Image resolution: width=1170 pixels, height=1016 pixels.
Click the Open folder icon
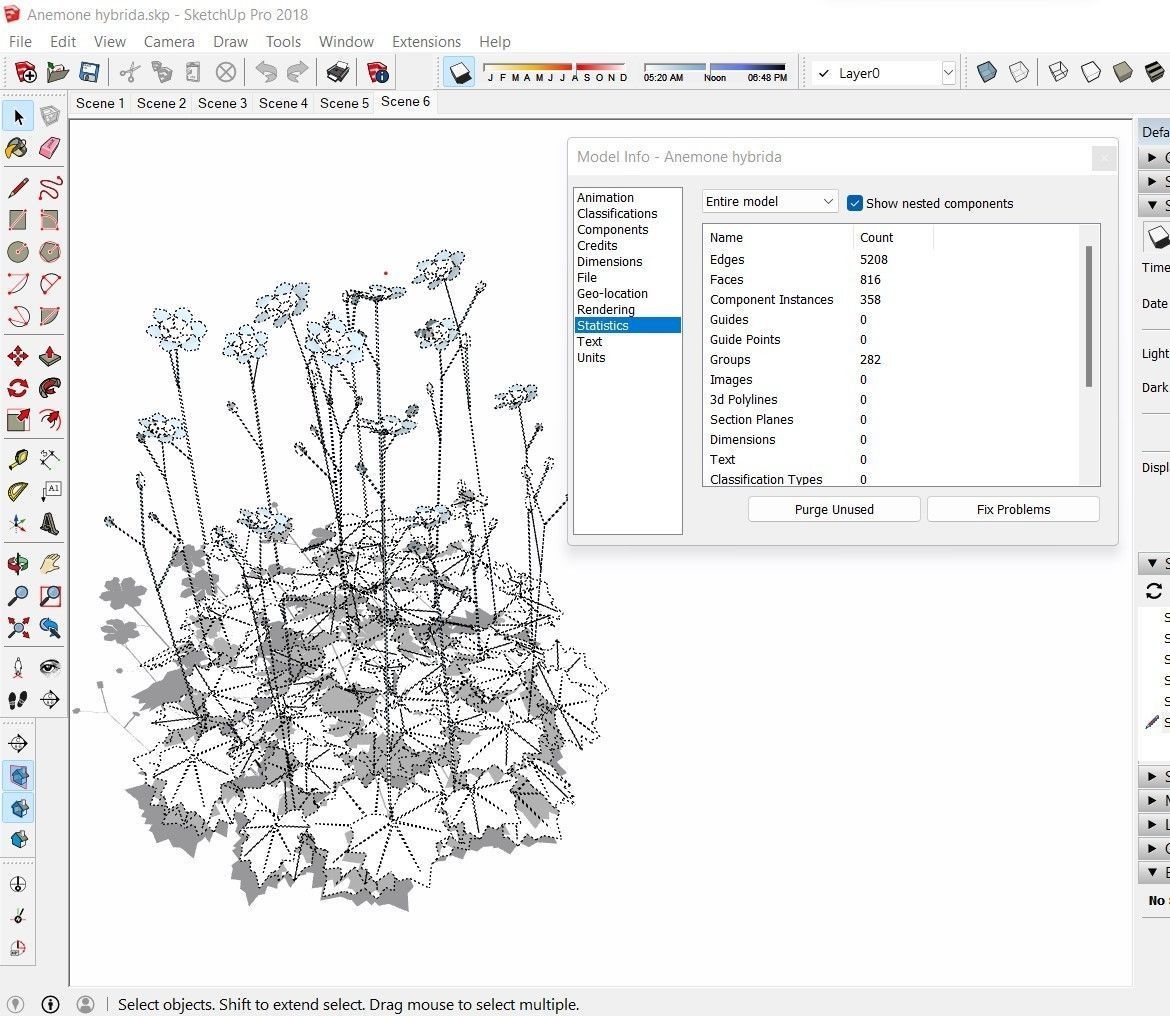[x=57, y=72]
